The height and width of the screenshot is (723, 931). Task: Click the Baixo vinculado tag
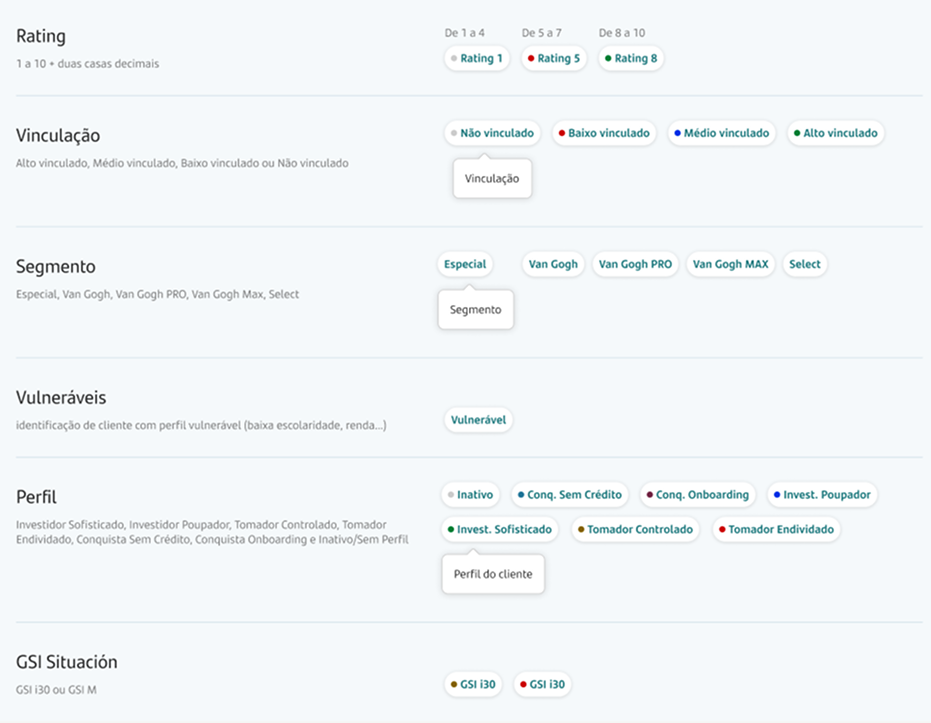(604, 133)
